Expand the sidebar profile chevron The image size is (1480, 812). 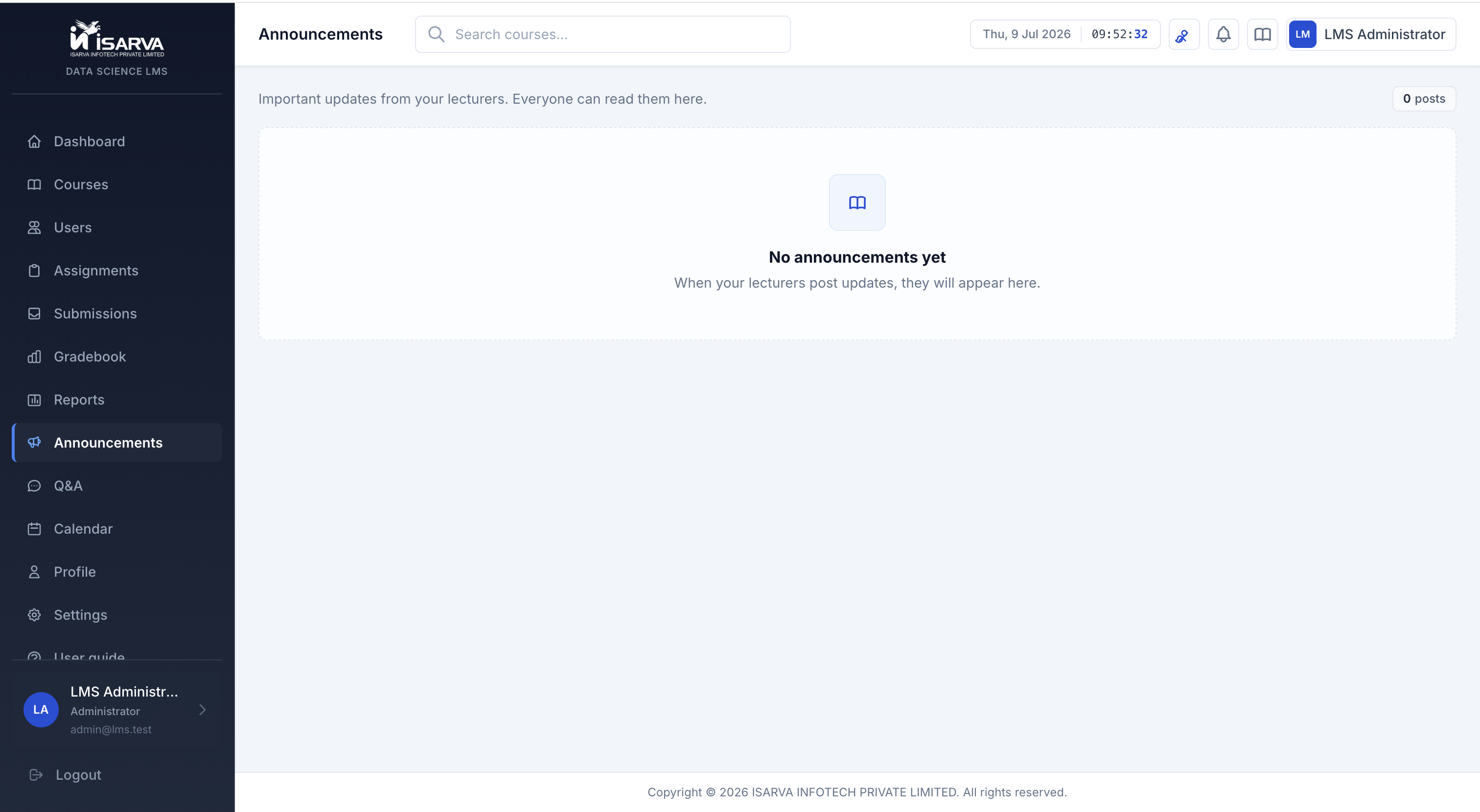(202, 710)
